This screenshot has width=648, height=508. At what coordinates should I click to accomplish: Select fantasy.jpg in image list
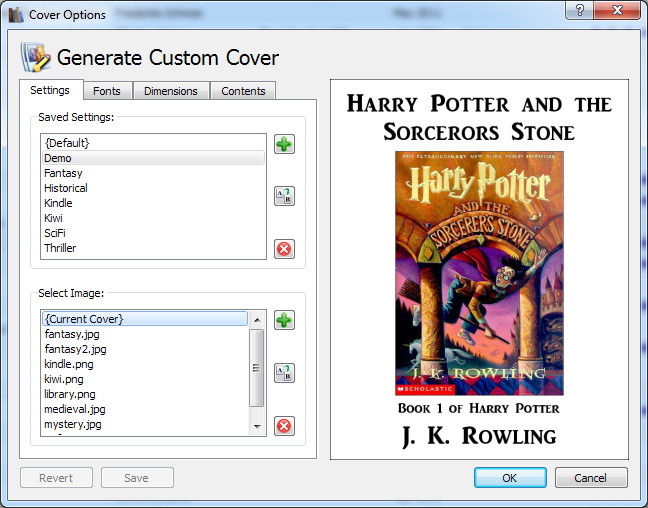[x=145, y=334]
